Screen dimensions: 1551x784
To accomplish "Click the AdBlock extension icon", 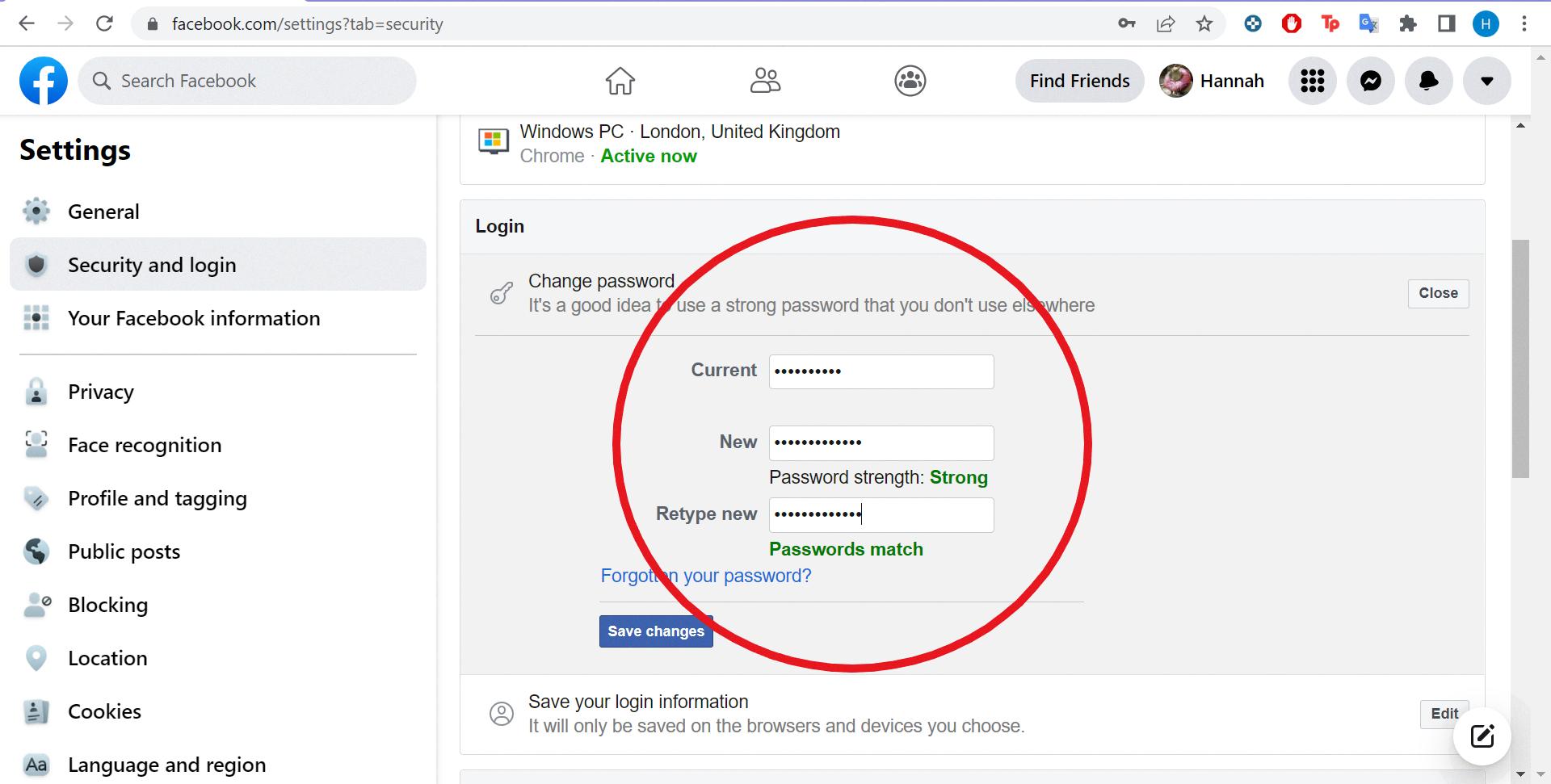I will [1291, 23].
